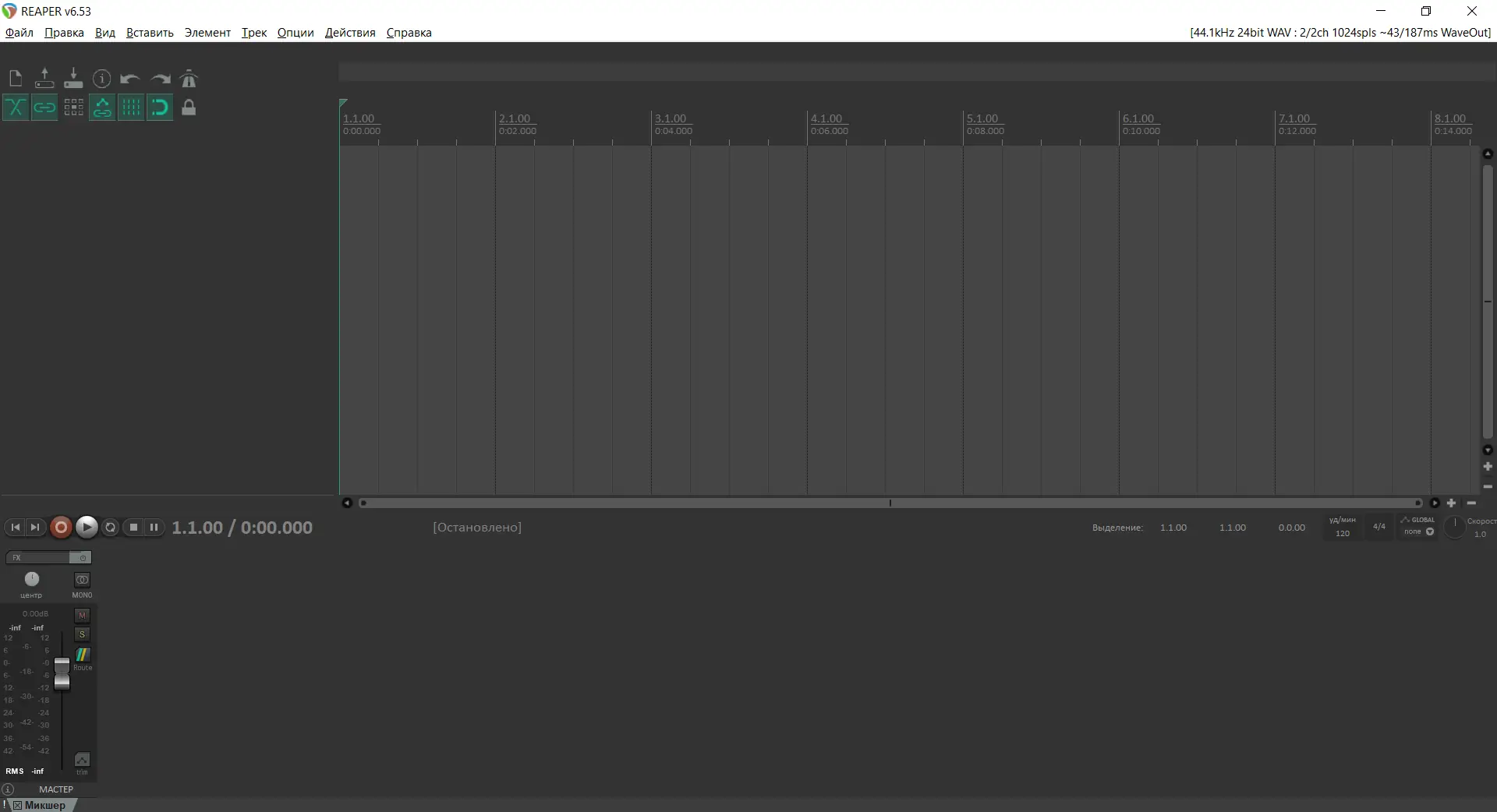Zoom in vertically with plus button

click(x=1488, y=466)
